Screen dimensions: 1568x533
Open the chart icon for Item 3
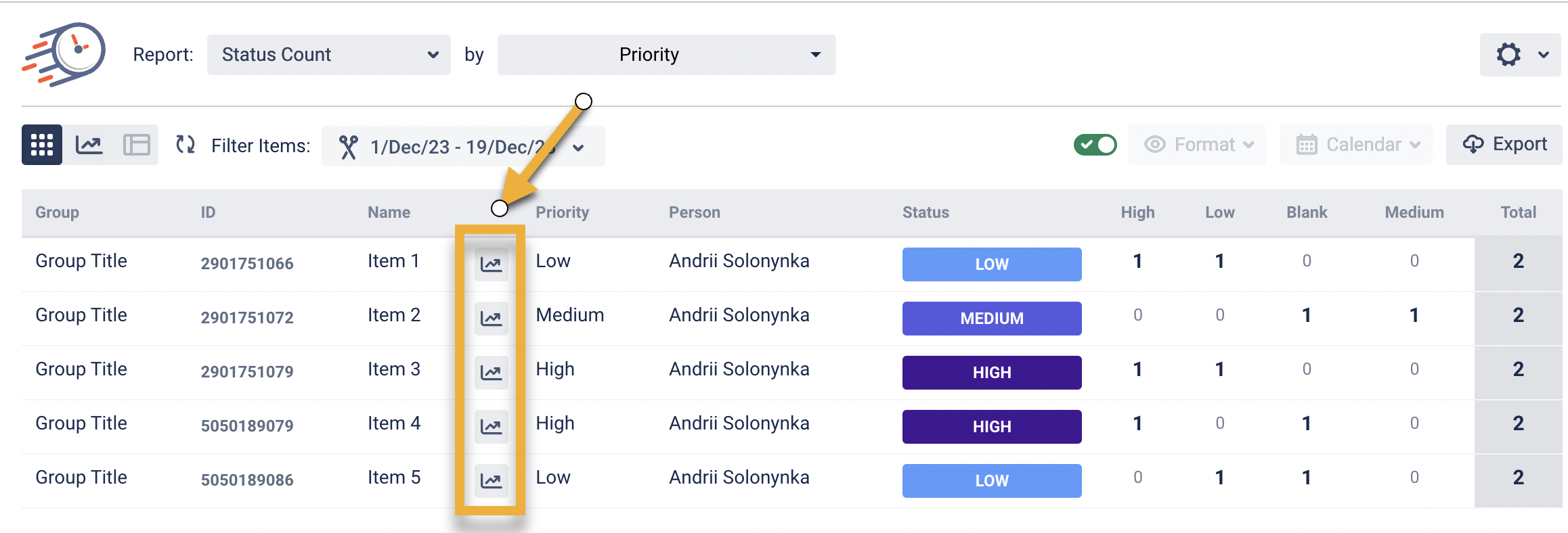(491, 372)
